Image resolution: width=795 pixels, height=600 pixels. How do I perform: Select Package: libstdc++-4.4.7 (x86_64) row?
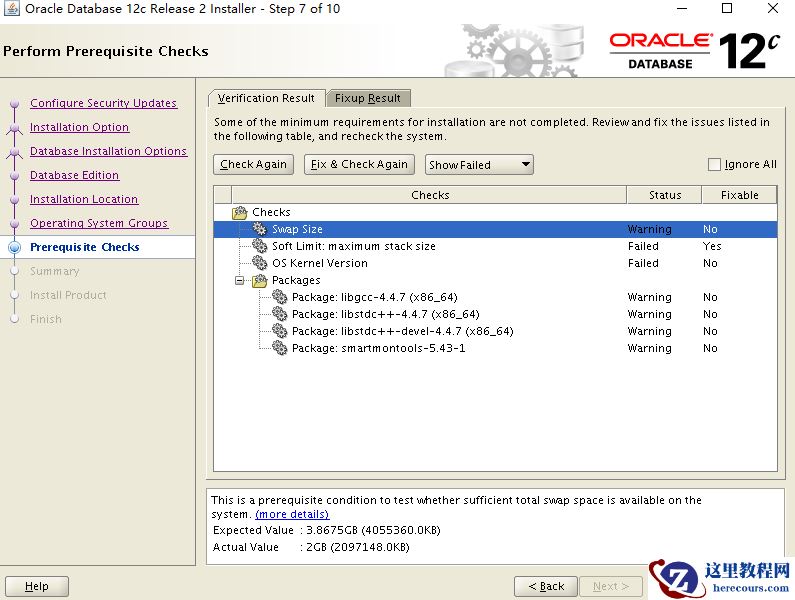[495, 314]
